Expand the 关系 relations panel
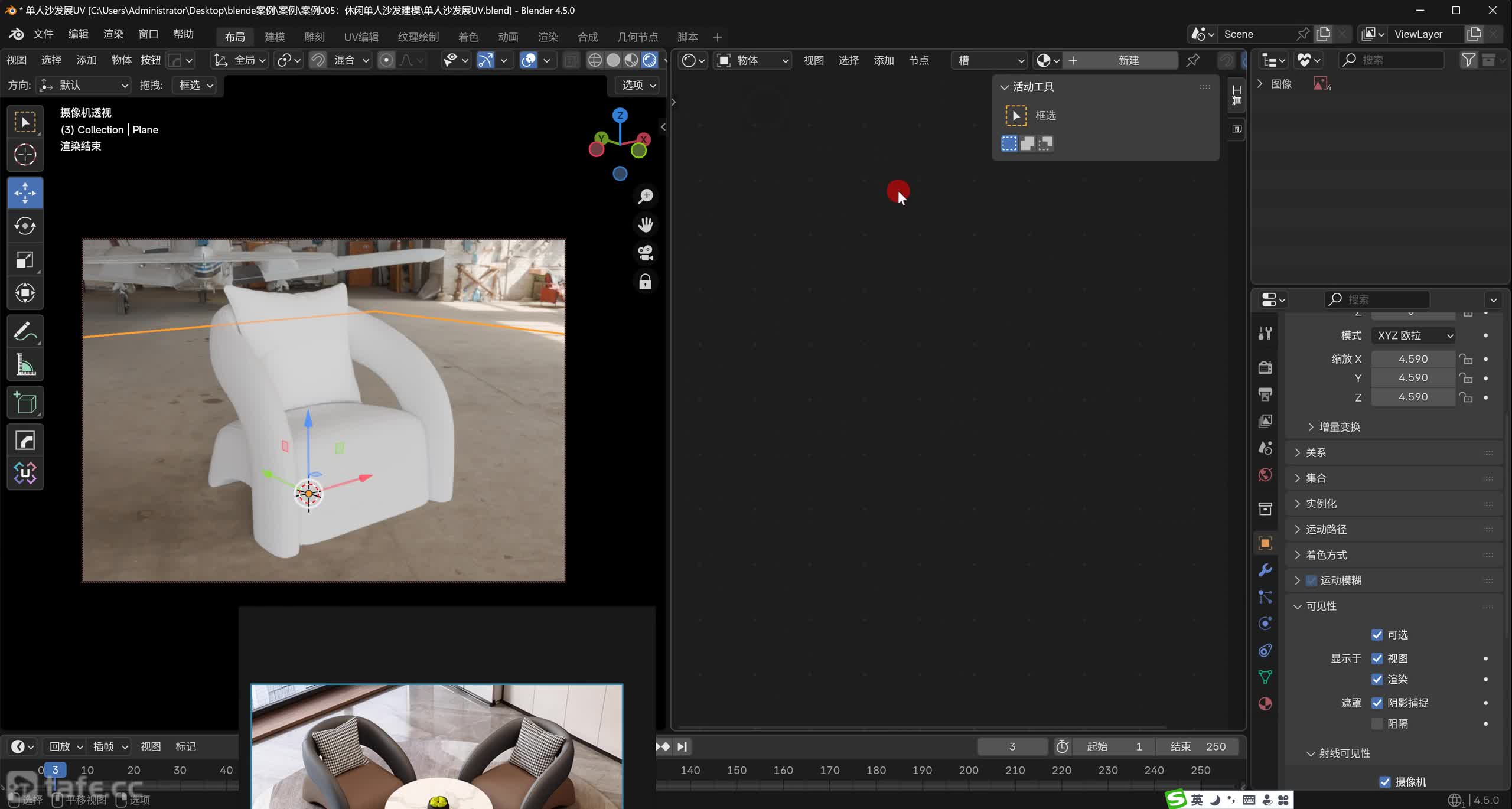The image size is (1512, 809). [x=1316, y=452]
